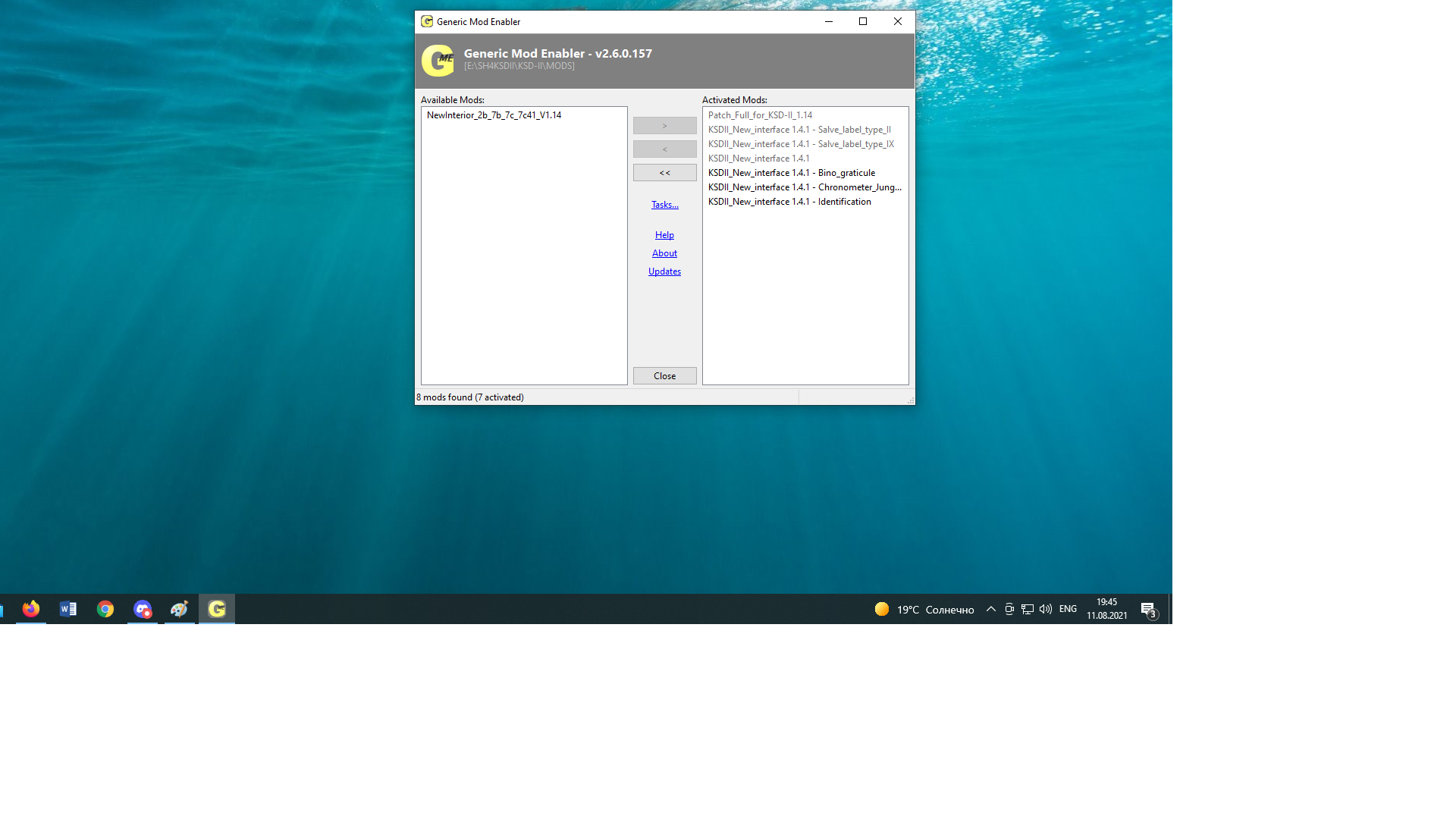The height and width of the screenshot is (819, 1456).
Task: Click the mods folder path in the header
Action: [x=519, y=66]
